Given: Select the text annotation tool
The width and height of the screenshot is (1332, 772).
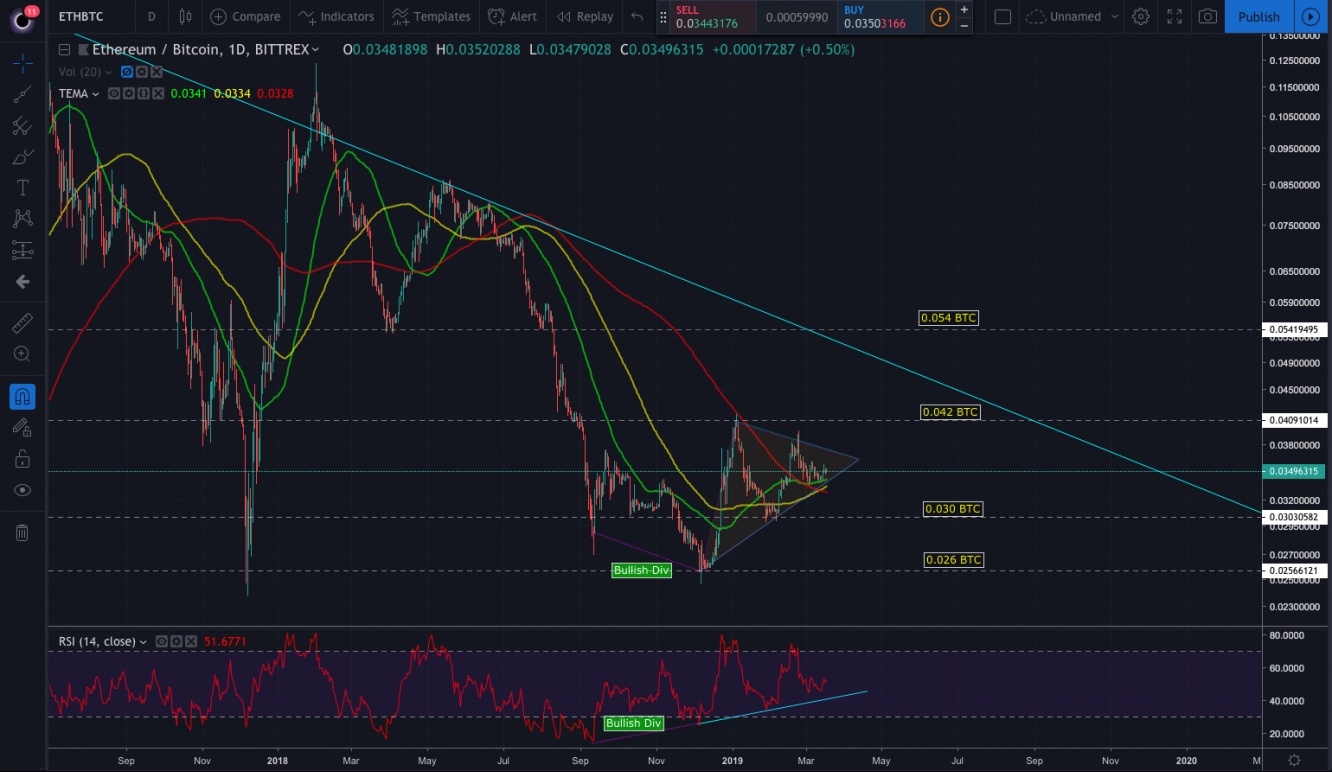Looking at the screenshot, I should (22, 188).
